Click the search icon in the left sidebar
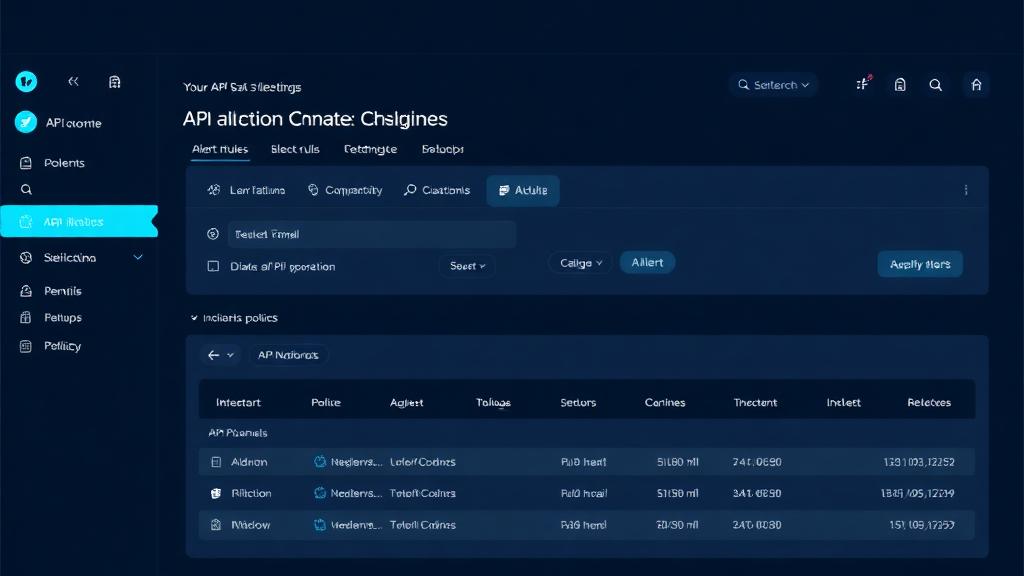1024x576 pixels. [26, 188]
